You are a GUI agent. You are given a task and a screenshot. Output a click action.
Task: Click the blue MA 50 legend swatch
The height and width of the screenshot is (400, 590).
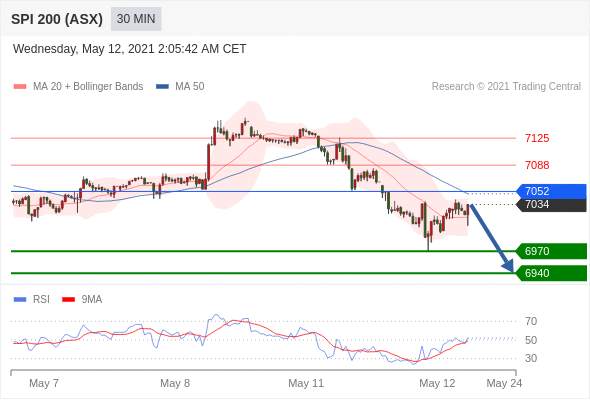point(162,87)
